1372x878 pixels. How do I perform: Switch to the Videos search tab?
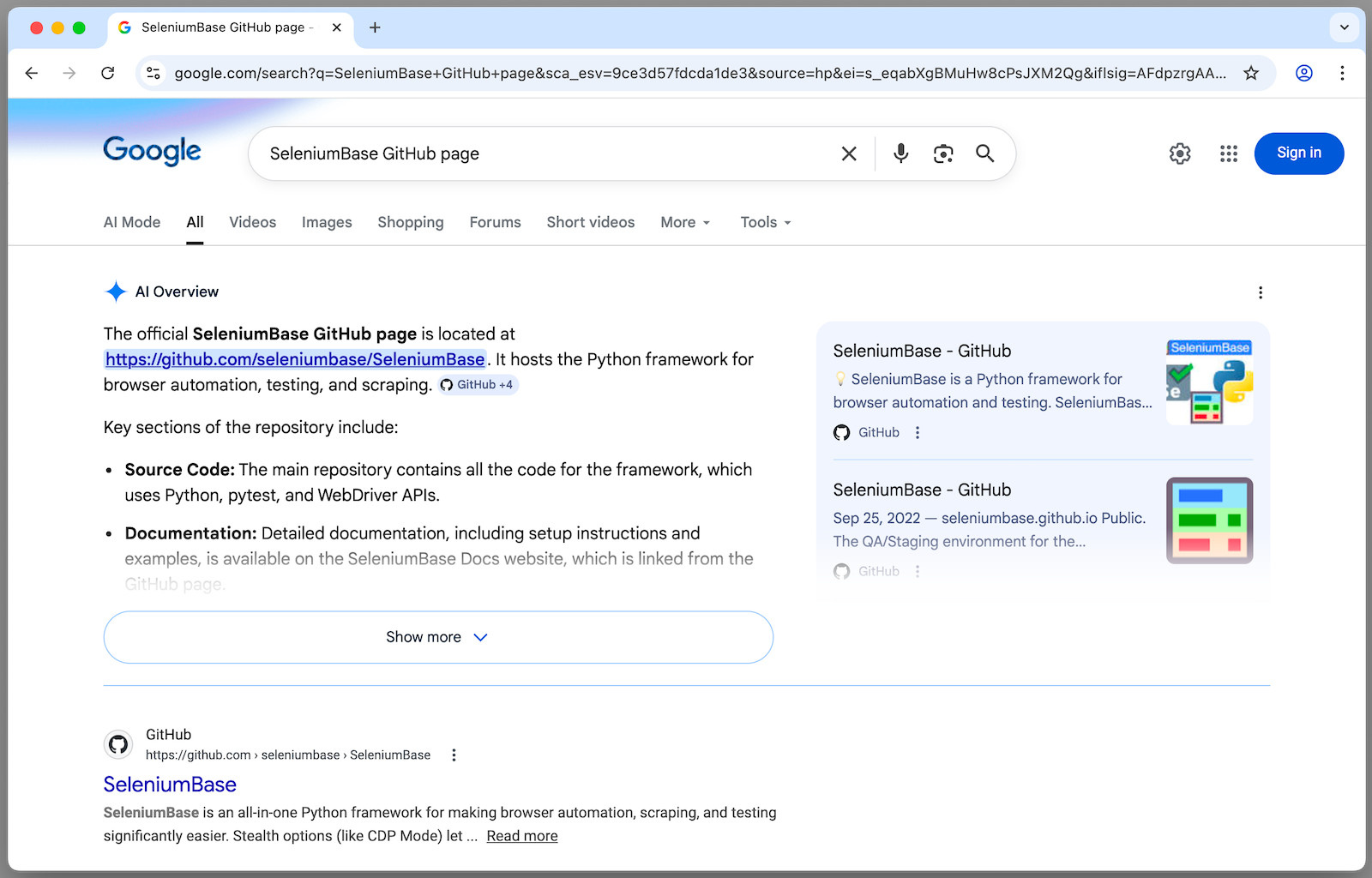252,222
